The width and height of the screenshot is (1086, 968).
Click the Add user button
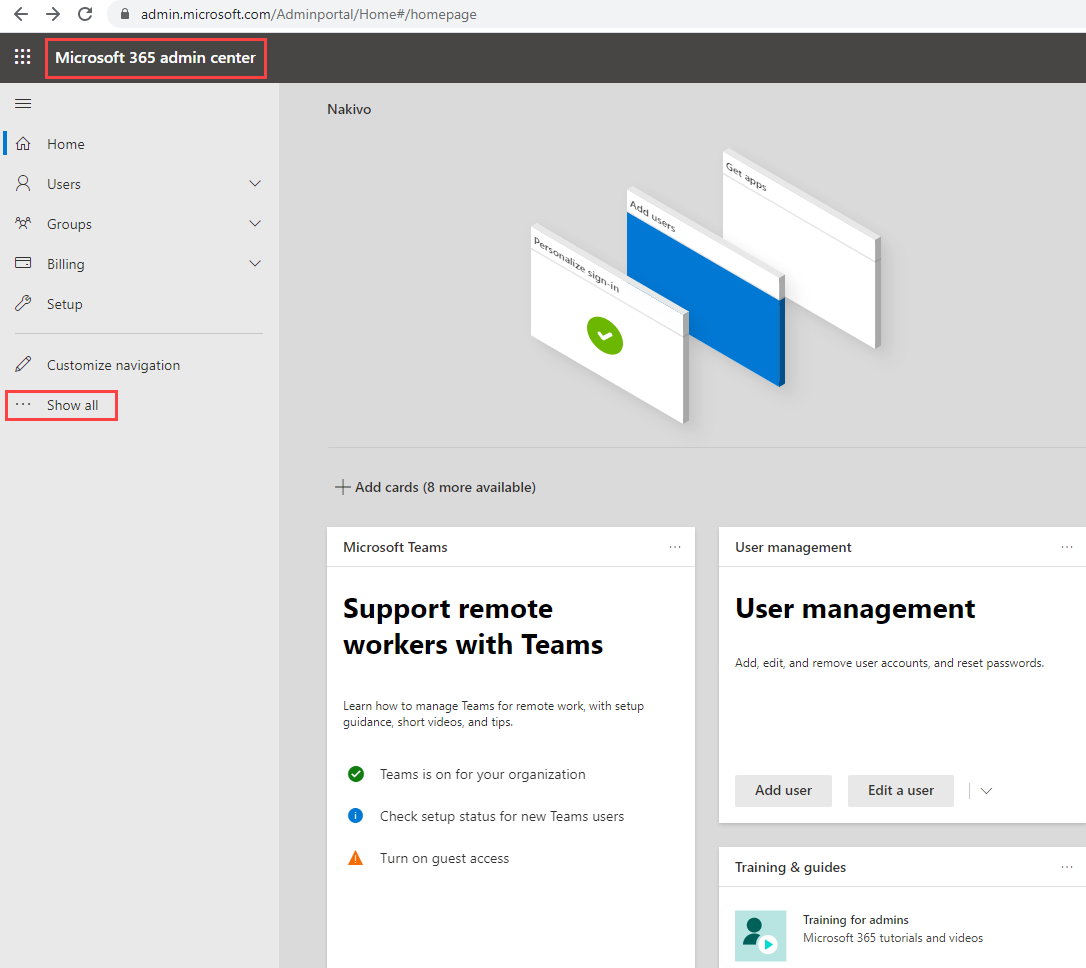(783, 790)
